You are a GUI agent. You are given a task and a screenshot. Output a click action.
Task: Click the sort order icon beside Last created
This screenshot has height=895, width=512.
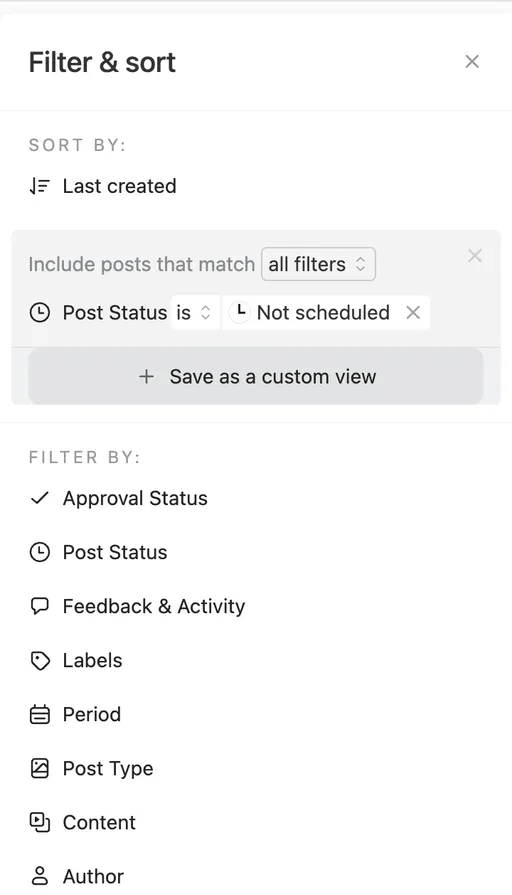point(39,186)
